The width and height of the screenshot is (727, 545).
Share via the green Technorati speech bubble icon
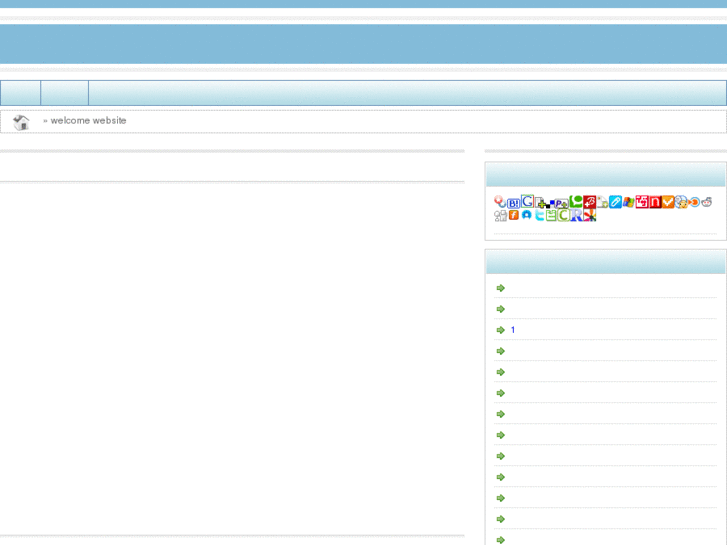576,201
